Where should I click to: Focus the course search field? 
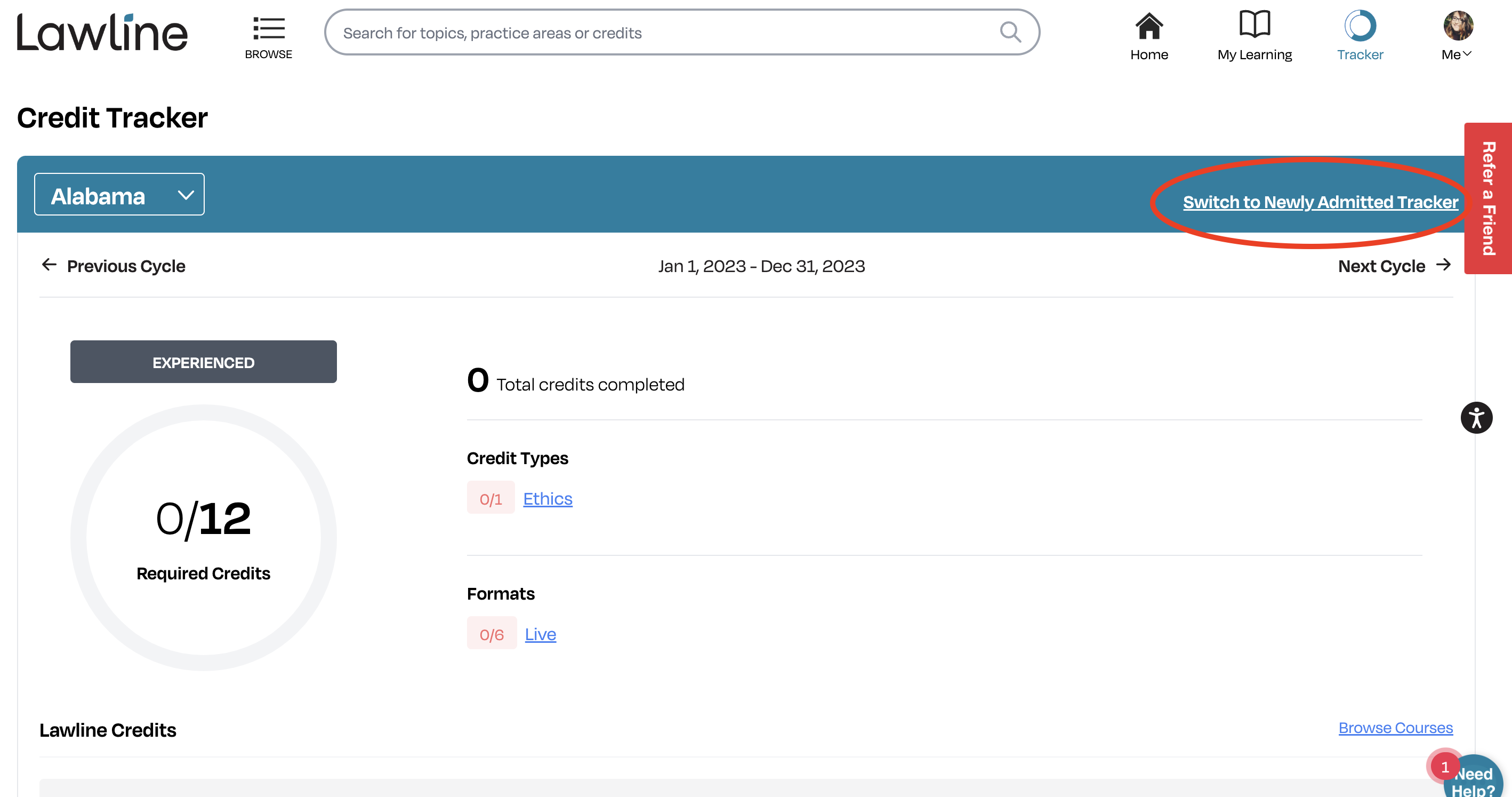point(681,33)
